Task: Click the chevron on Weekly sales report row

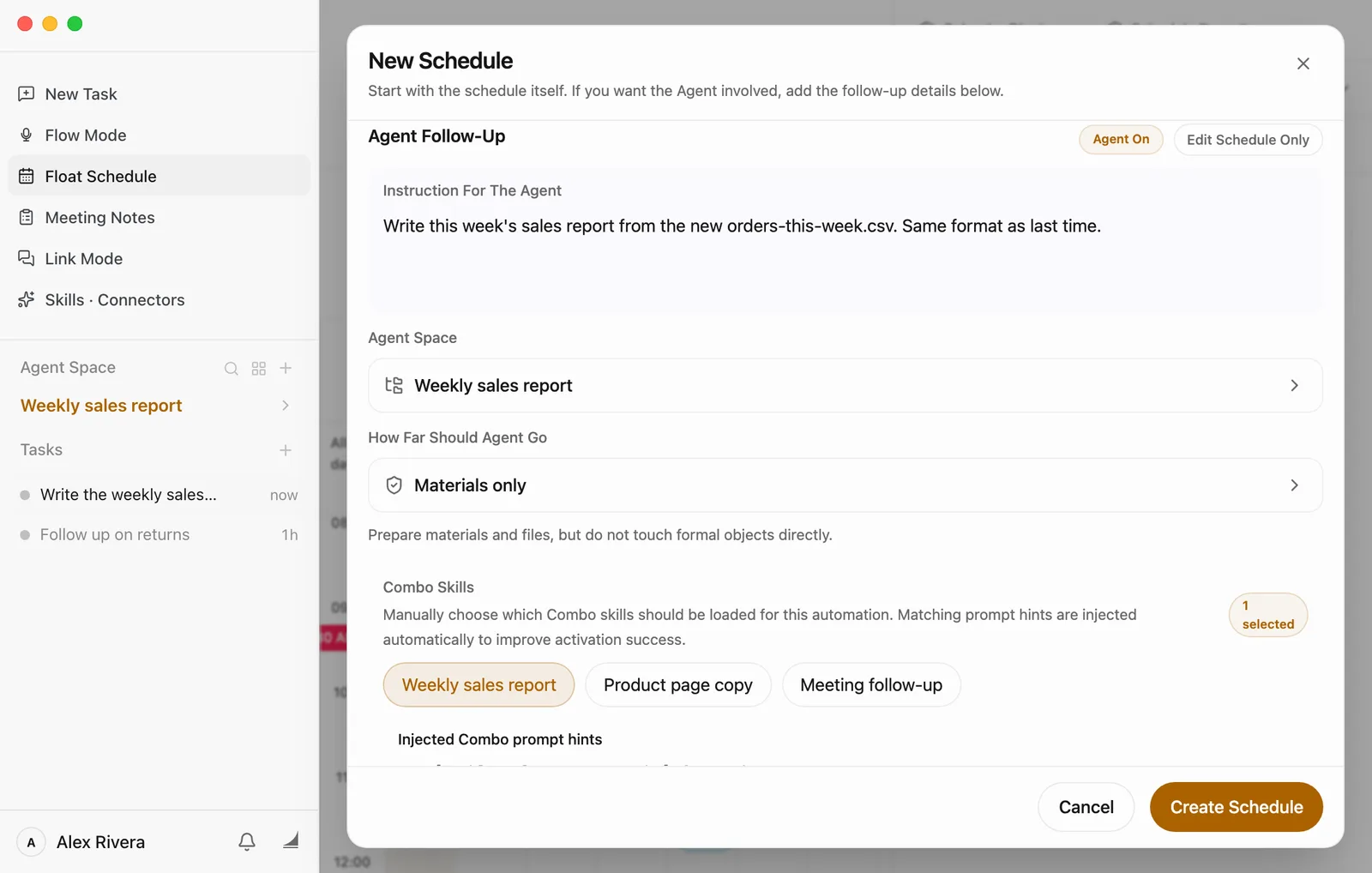Action: click(1294, 386)
